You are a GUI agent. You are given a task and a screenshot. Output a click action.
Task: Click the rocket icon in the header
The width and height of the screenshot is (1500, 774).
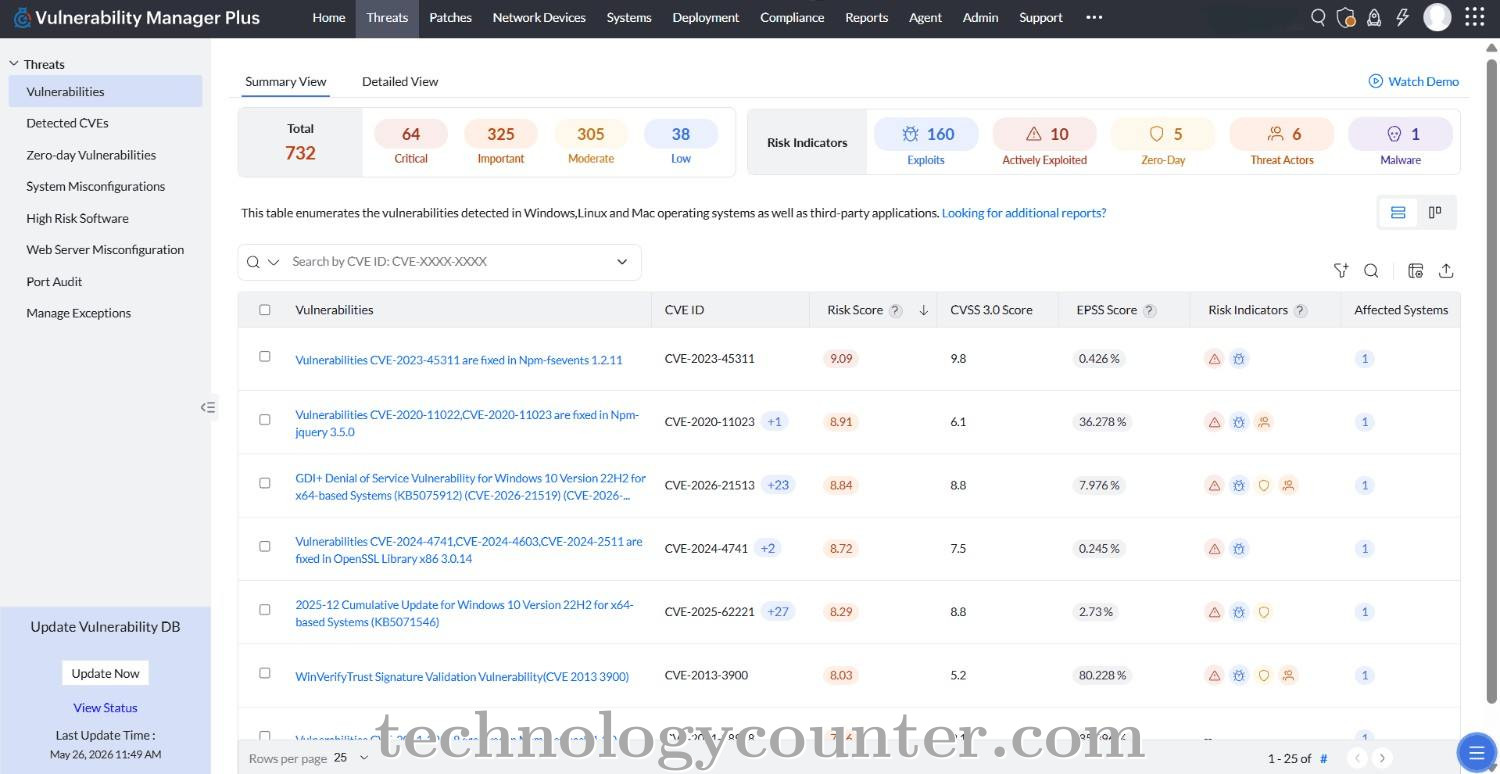point(1374,17)
